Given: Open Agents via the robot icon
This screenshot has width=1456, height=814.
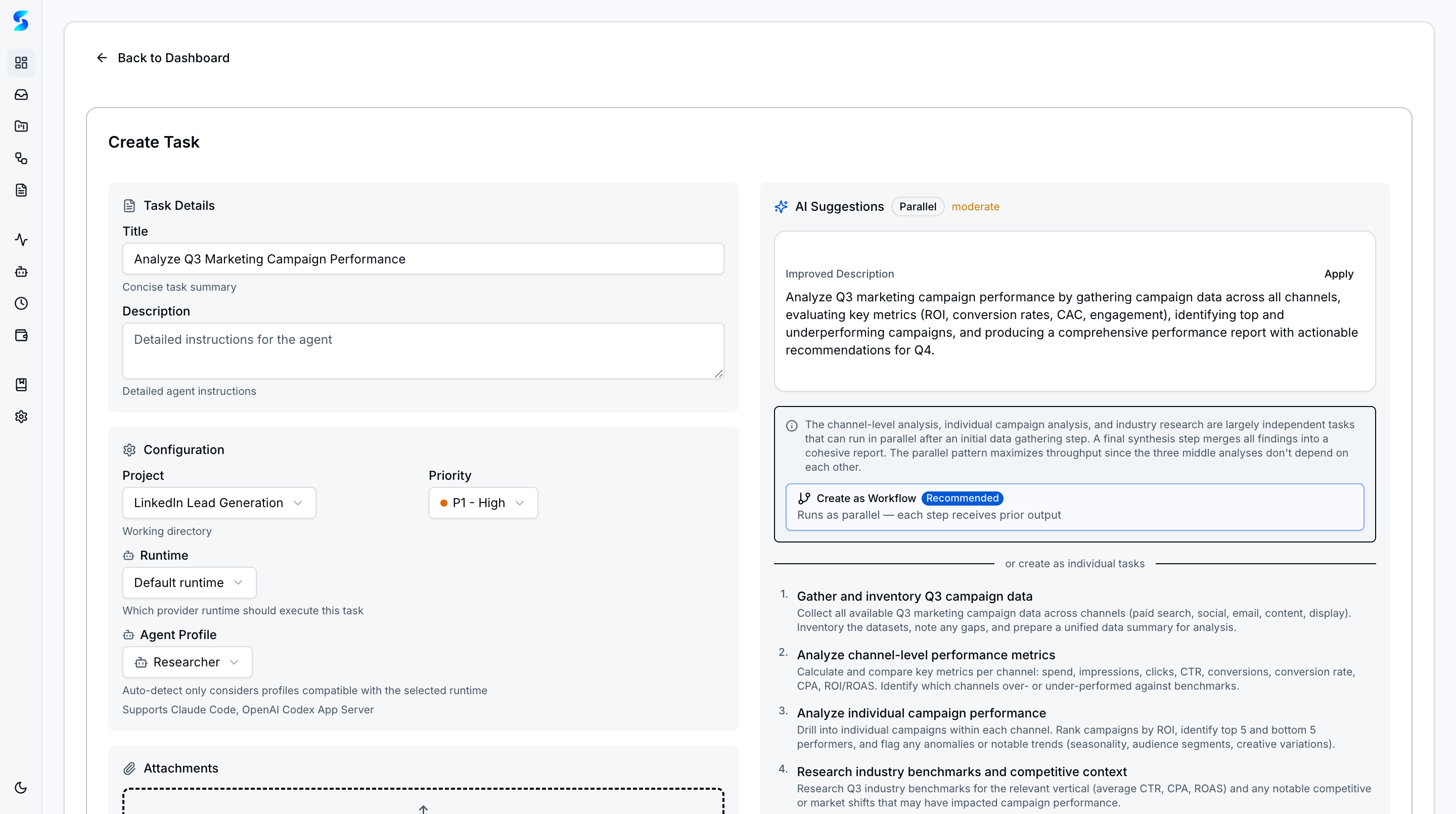Looking at the screenshot, I should click(21, 272).
